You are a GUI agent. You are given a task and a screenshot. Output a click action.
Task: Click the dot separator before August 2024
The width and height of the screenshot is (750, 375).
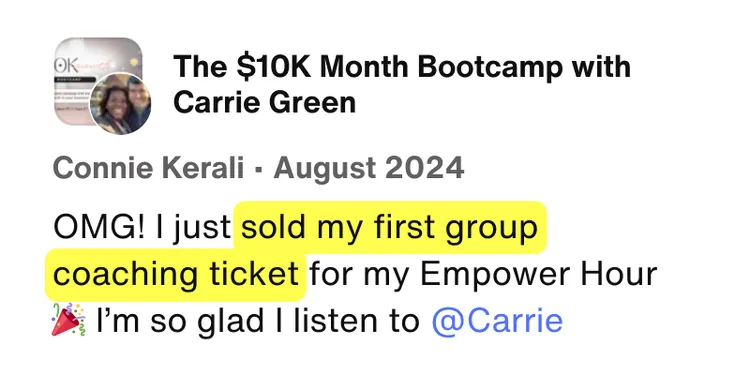point(259,169)
